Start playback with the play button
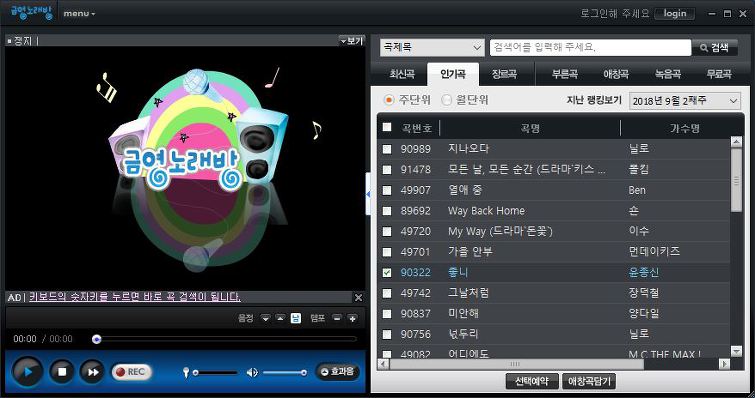The height and width of the screenshot is (398, 755). point(27,372)
